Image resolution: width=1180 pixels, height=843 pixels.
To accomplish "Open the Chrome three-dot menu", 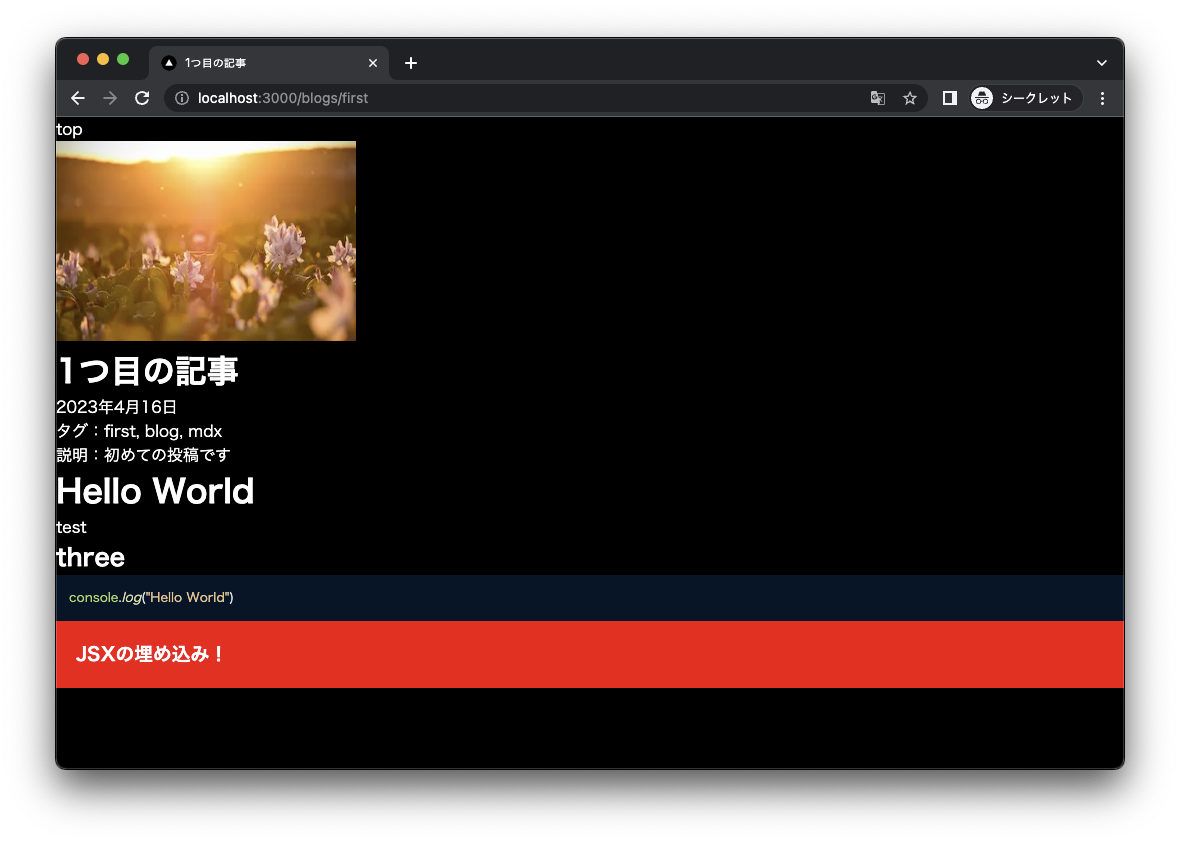I will coord(1102,98).
